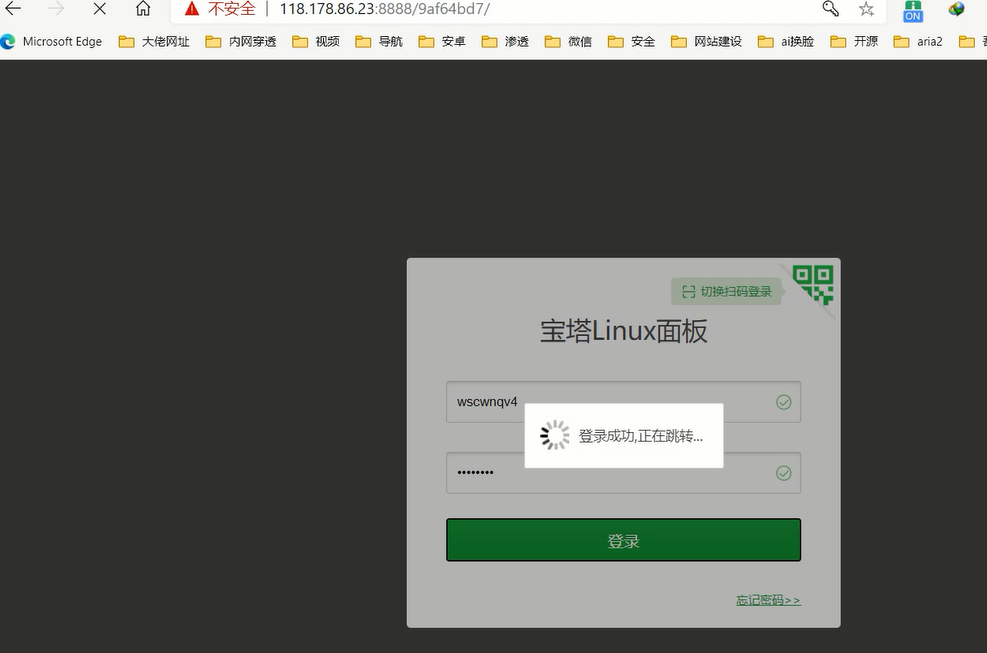Image resolution: width=987 pixels, height=653 pixels.
Task: Click the password input field
Action: pos(623,473)
